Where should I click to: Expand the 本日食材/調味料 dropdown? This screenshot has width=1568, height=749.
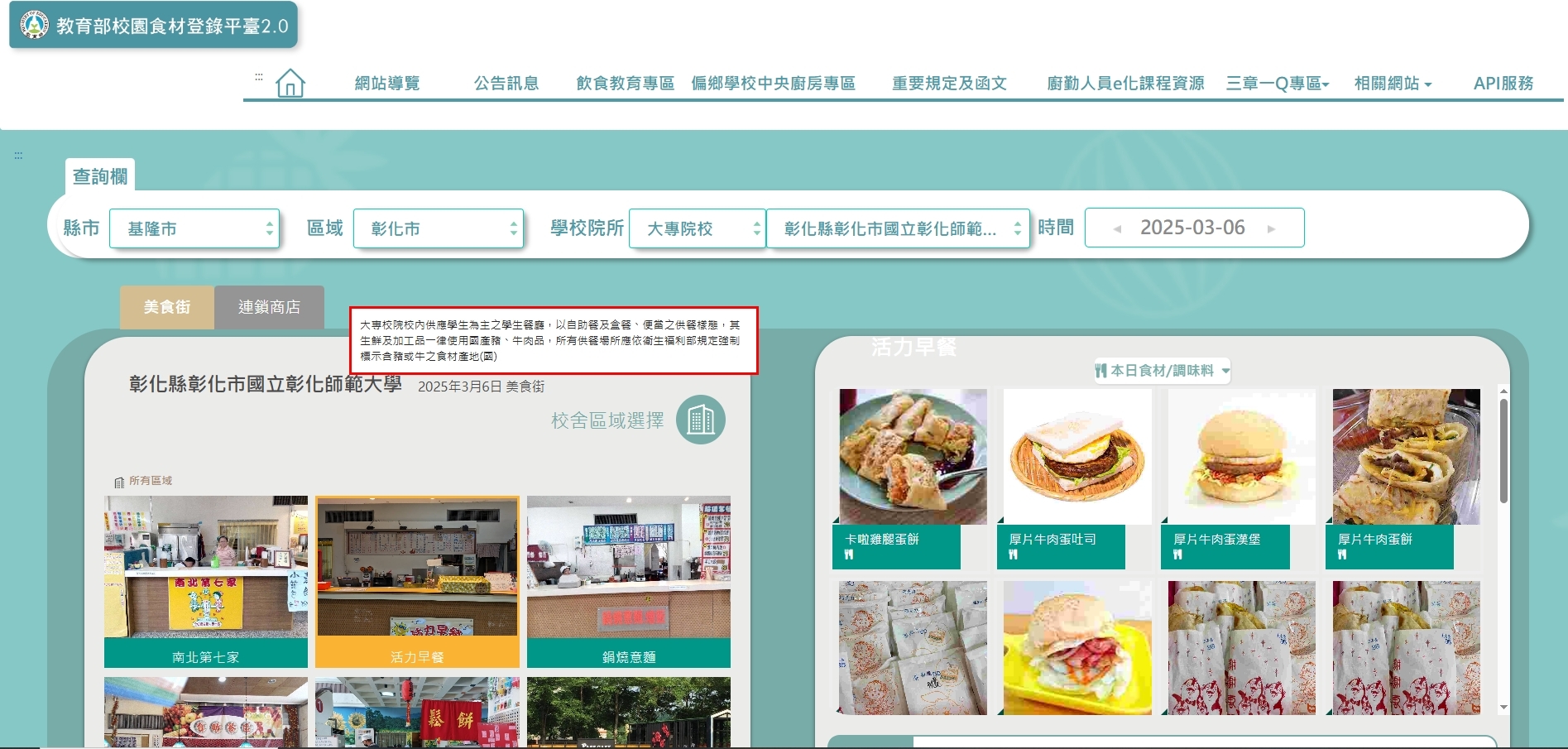click(1163, 371)
